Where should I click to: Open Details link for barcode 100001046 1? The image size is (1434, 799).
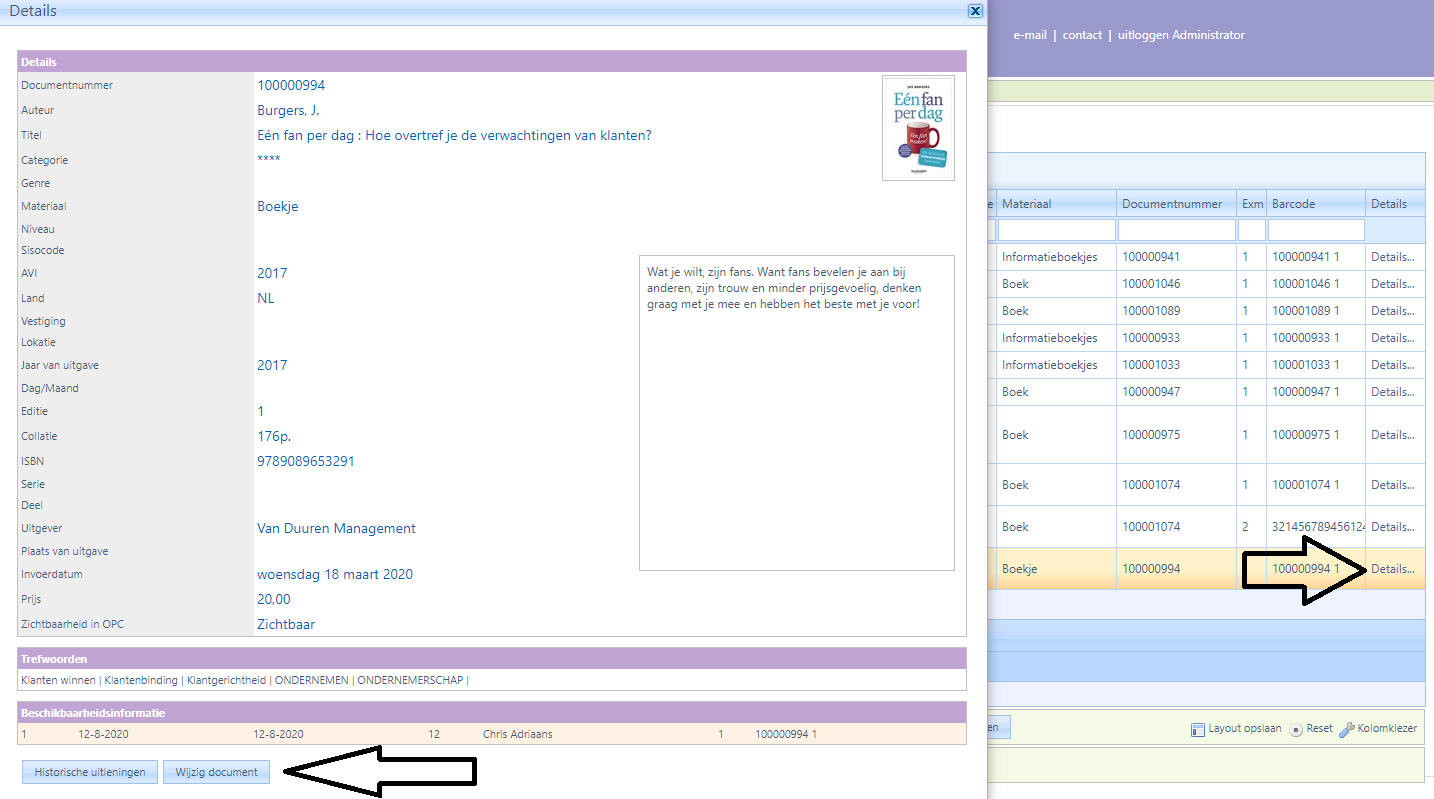pyautogui.click(x=1392, y=284)
